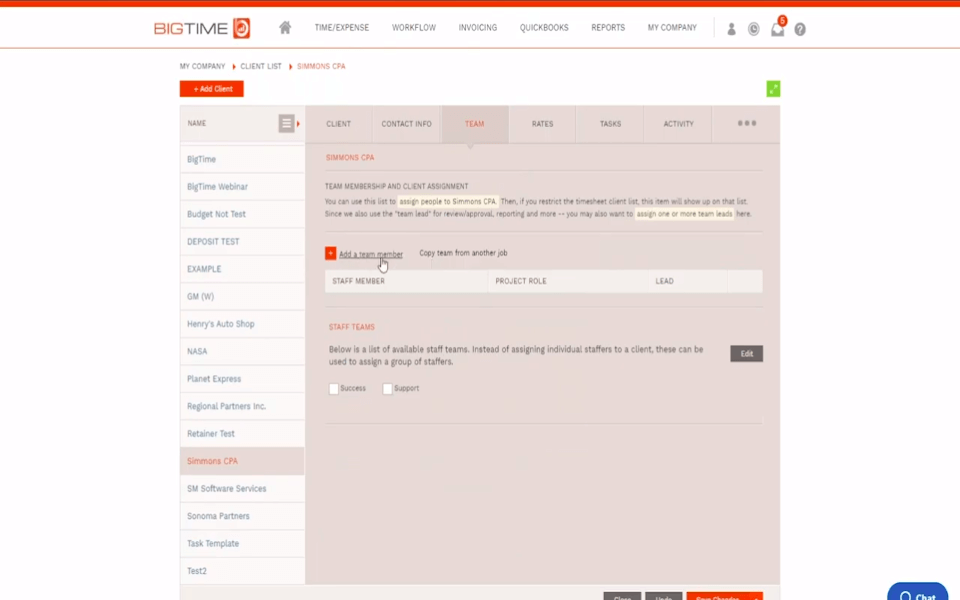The image size is (960, 600).
Task: Click the Edit button for staff teams
Action: [746, 353]
